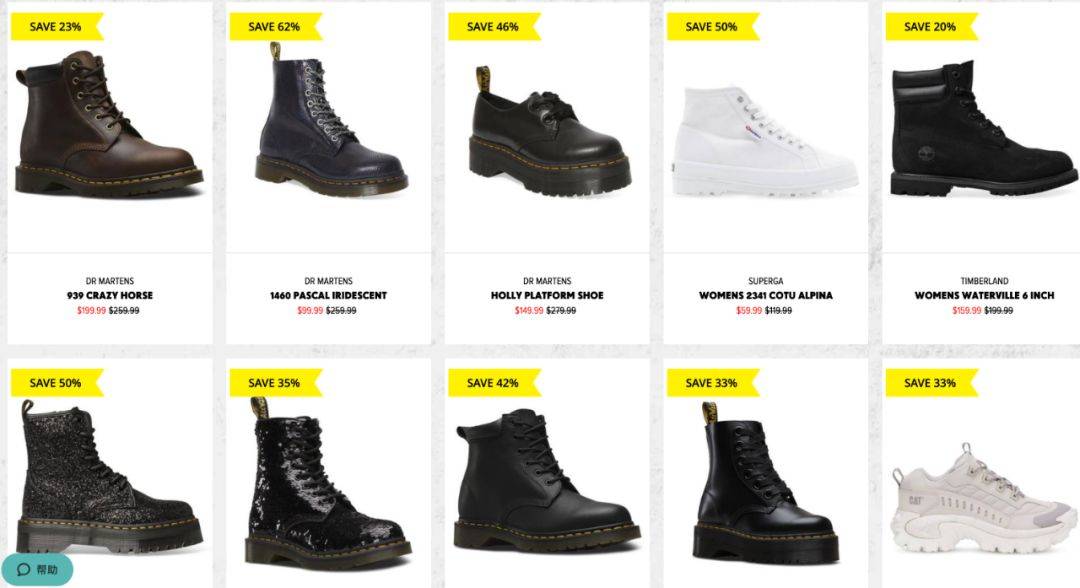View the plain black boot with SAVE 42%
This screenshot has height=588, width=1080.
(547, 480)
